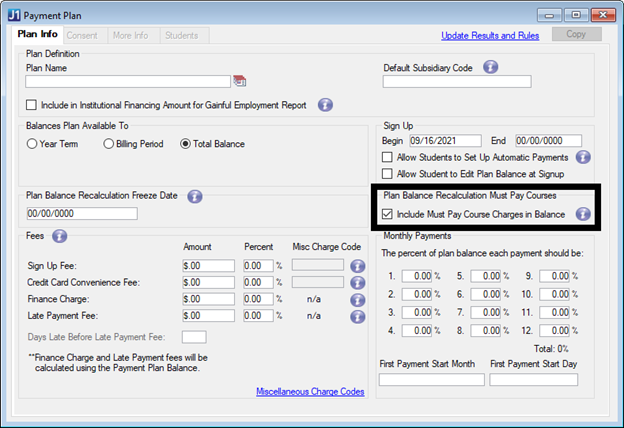Enable Allow Students to Set Up Automatic Payments
The height and width of the screenshot is (428, 624).
pyautogui.click(x=388, y=158)
